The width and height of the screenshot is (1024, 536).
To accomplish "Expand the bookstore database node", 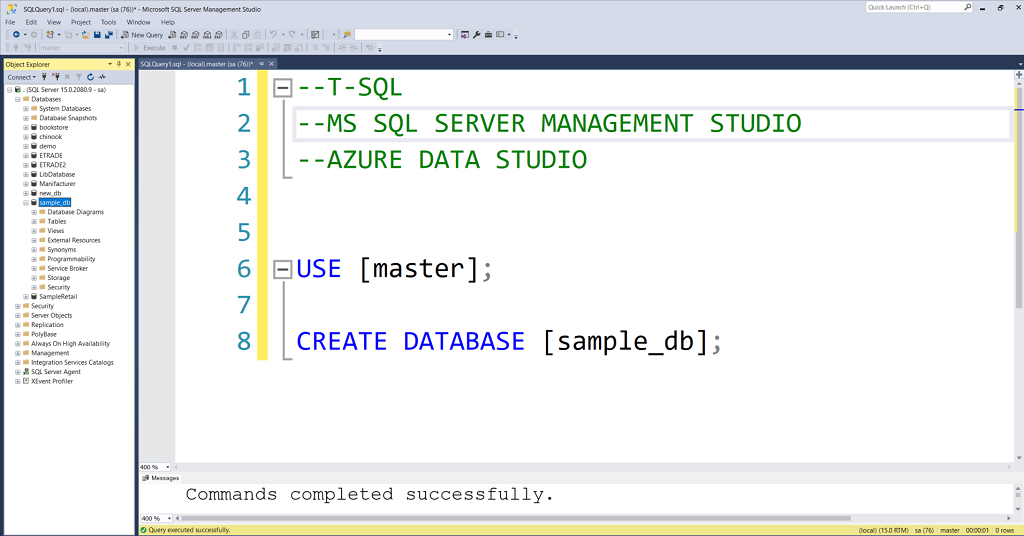I will pos(26,127).
